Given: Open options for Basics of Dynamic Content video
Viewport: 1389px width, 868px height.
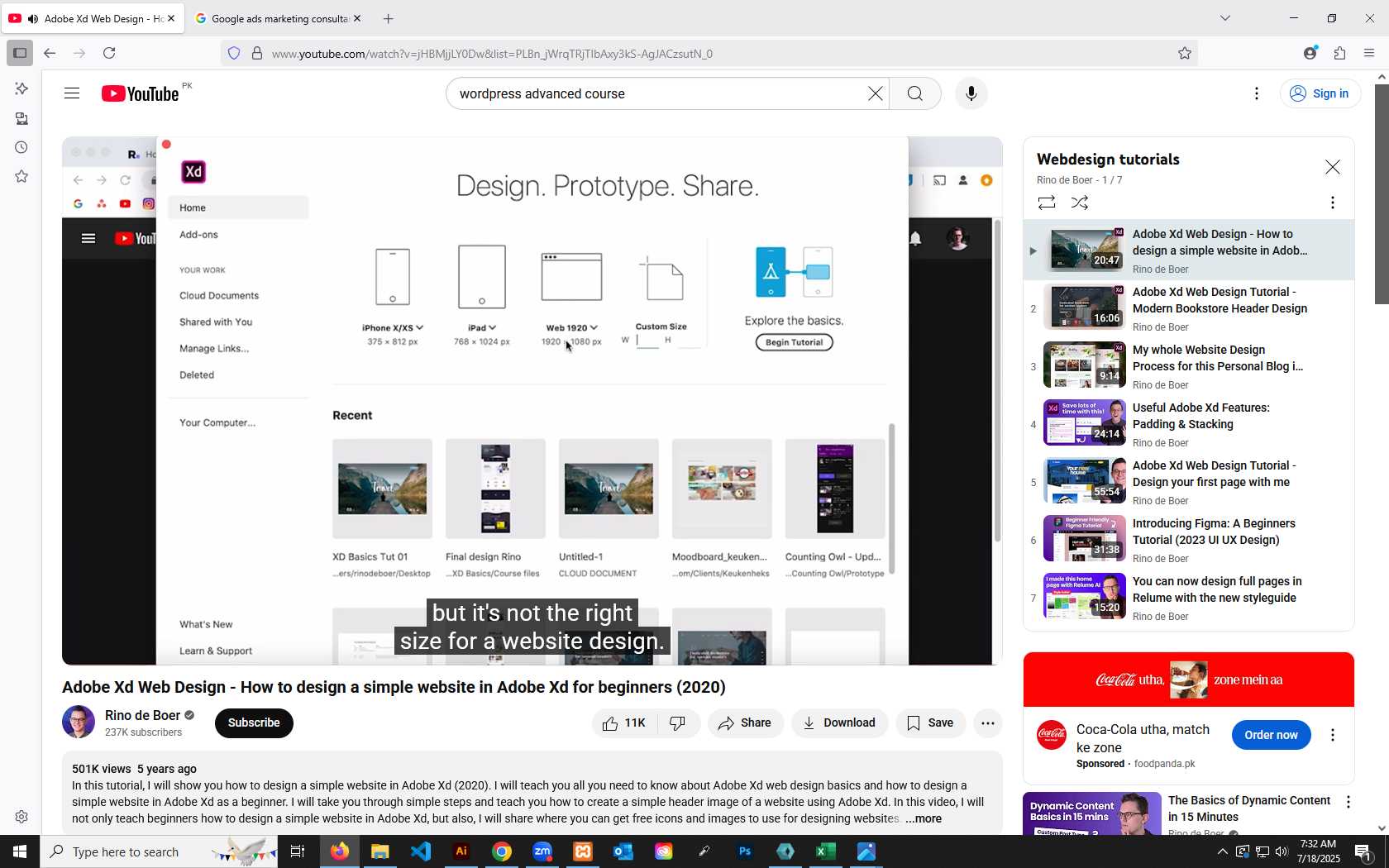Looking at the screenshot, I should 1348,802.
